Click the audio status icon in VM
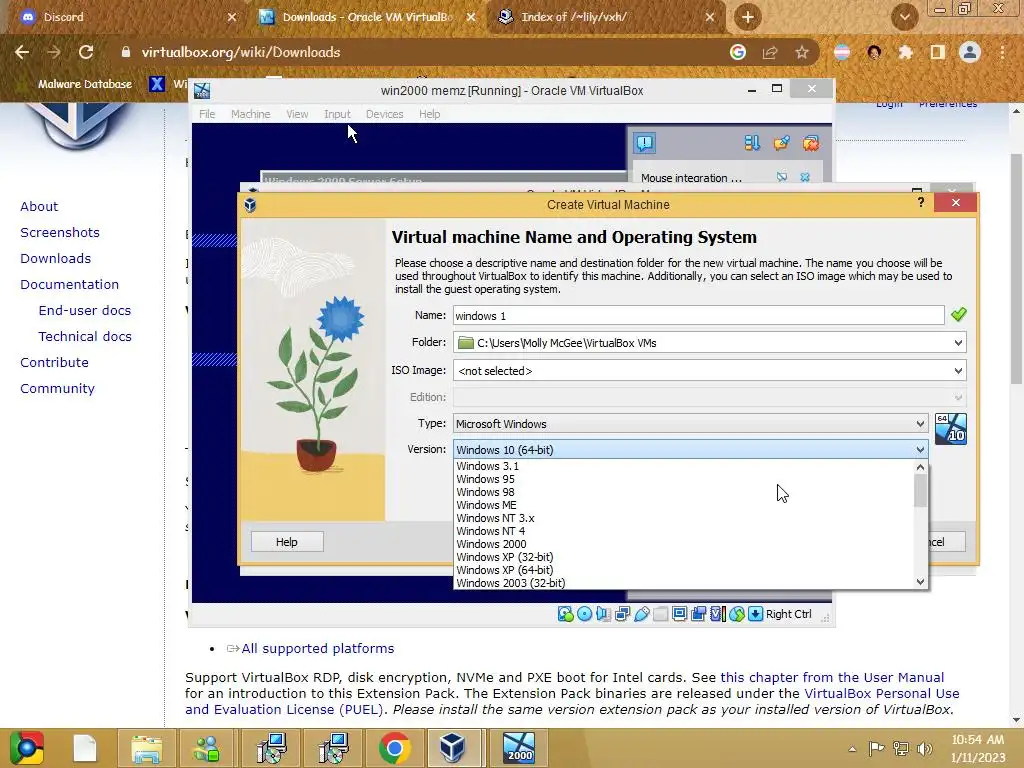This screenshot has width=1024, height=768. coord(603,614)
